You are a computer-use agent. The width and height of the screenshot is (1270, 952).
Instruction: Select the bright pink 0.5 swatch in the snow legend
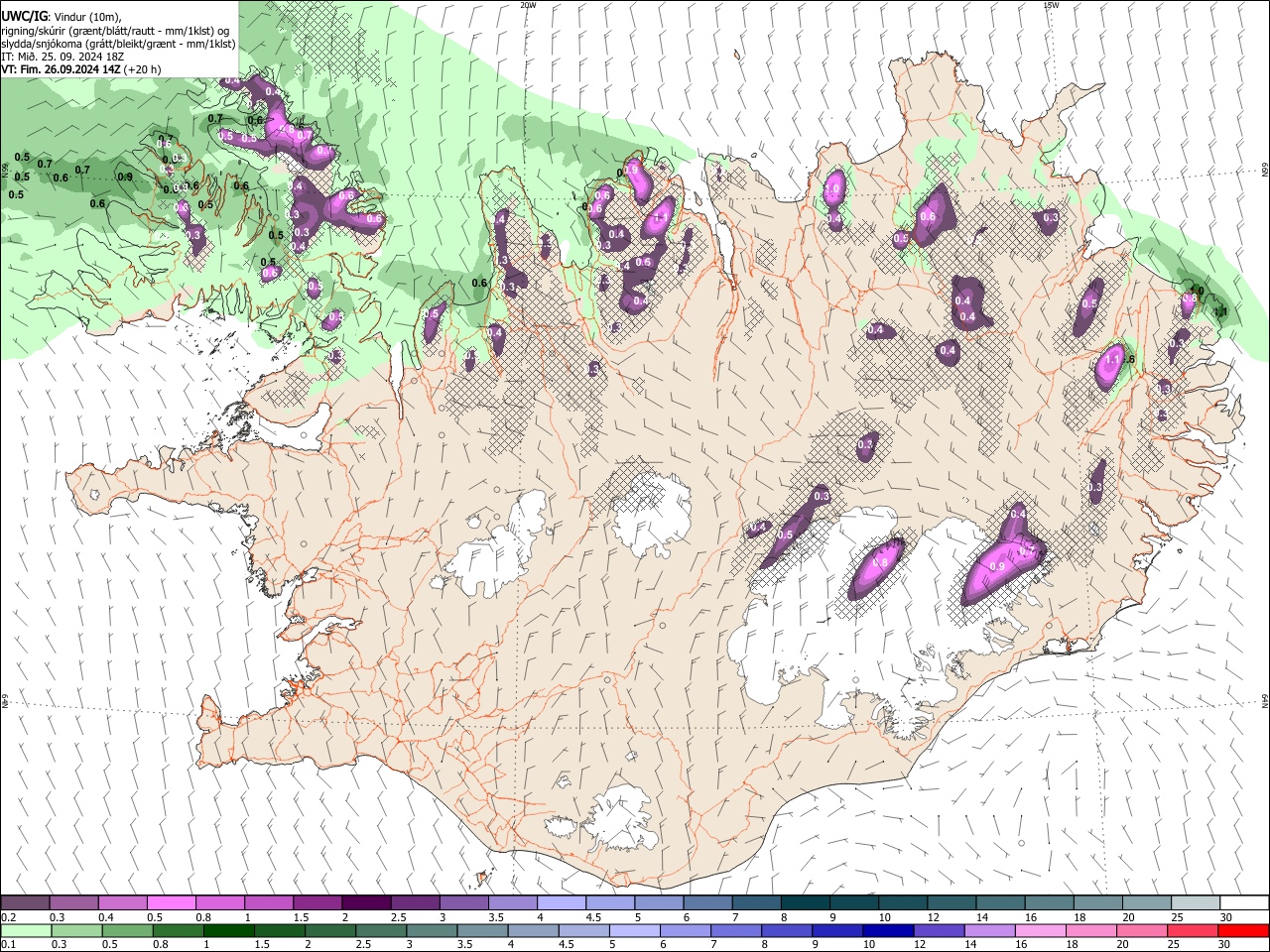[171, 902]
